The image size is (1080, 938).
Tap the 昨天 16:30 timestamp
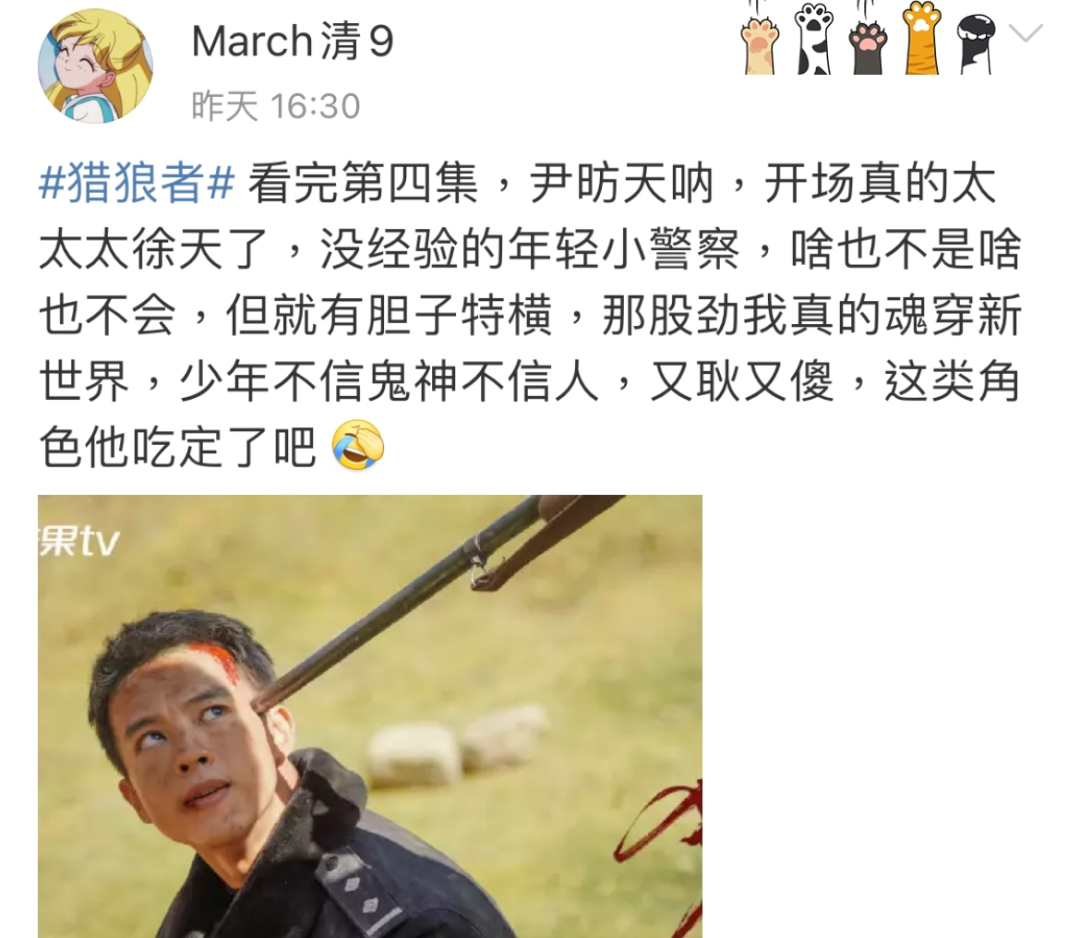(276, 106)
